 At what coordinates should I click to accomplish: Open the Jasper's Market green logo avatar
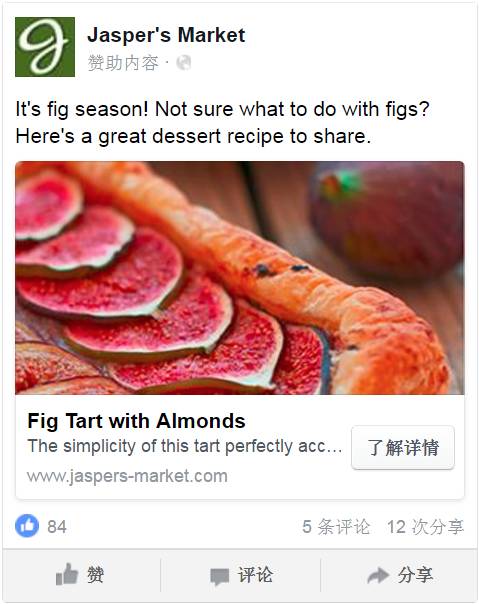(x=45, y=47)
